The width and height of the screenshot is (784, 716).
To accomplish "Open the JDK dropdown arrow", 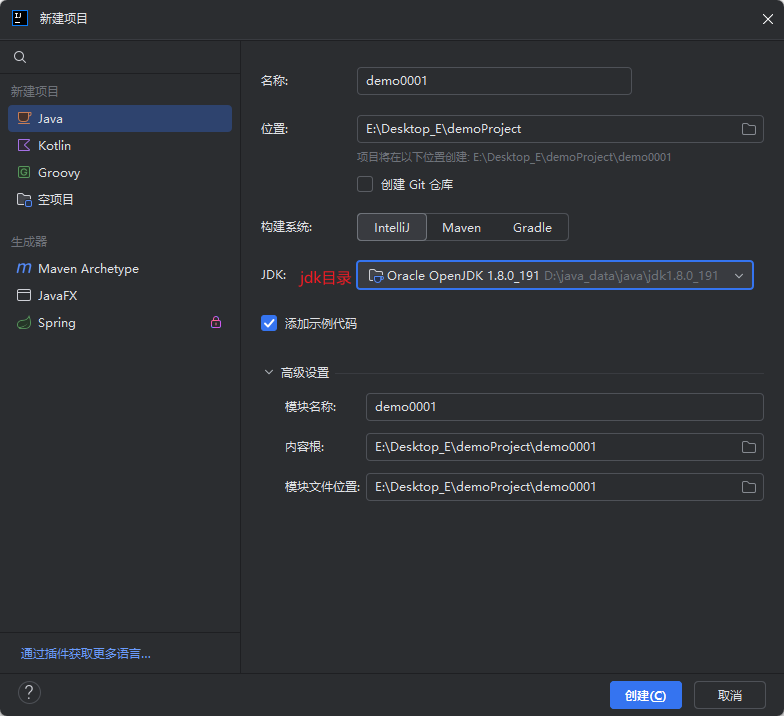I will 739,276.
